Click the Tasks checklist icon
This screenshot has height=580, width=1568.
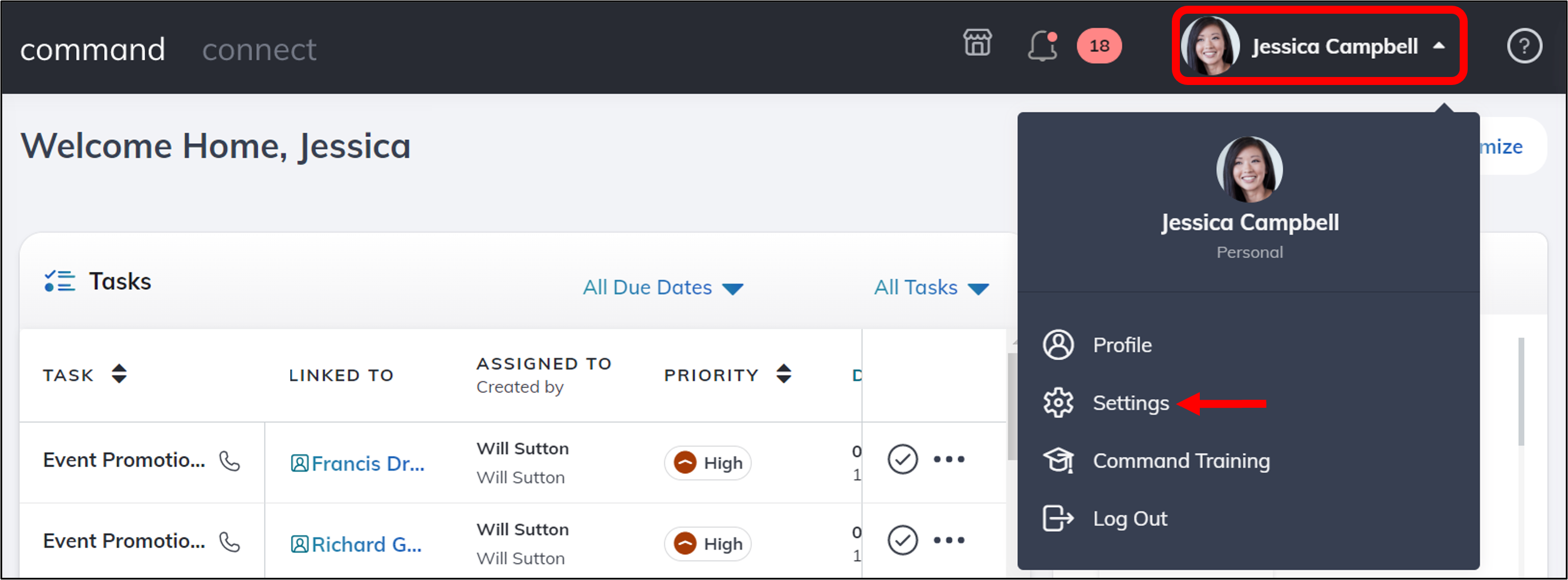click(x=60, y=282)
